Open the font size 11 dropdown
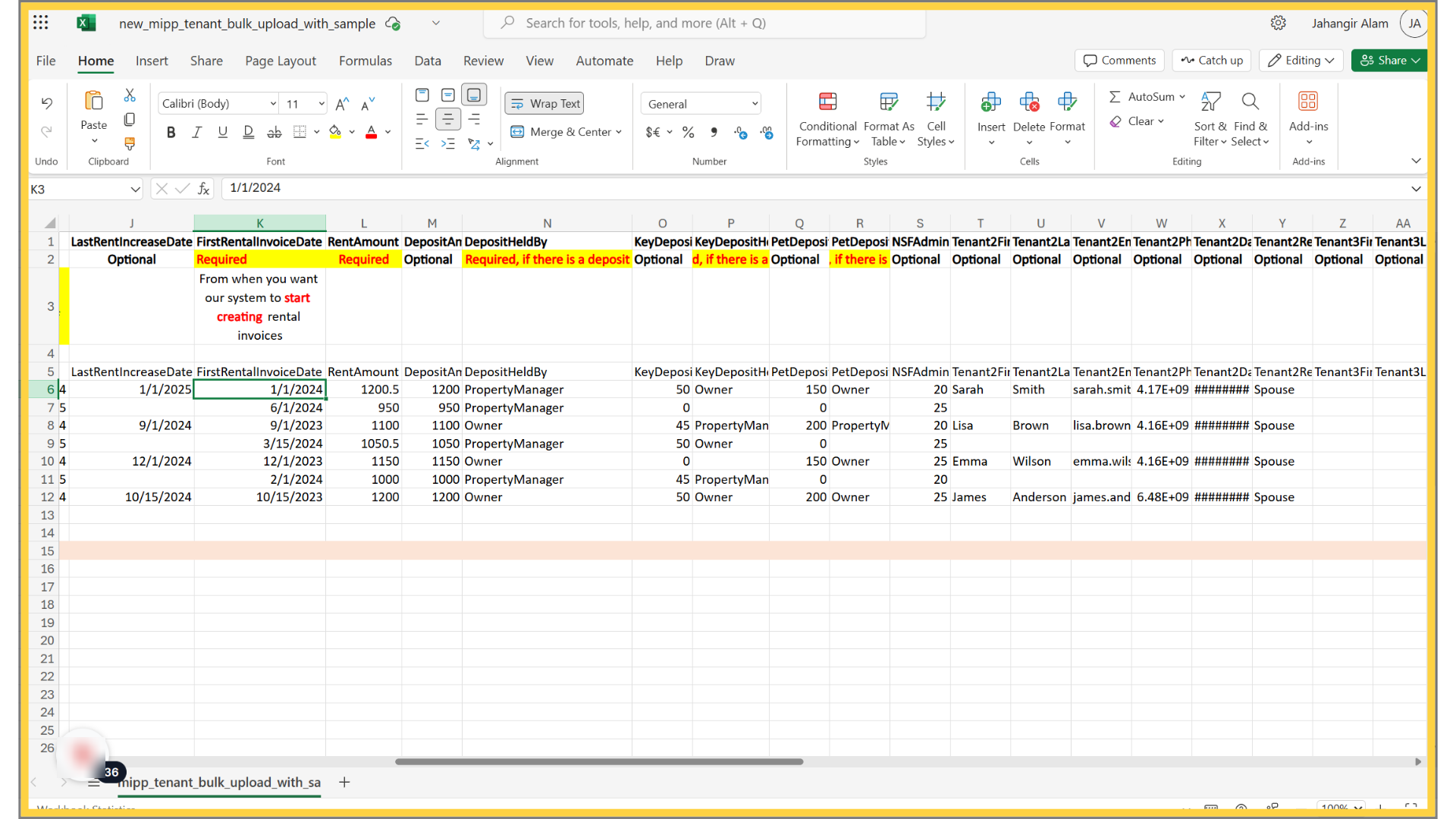The width and height of the screenshot is (1456, 819). (x=321, y=104)
